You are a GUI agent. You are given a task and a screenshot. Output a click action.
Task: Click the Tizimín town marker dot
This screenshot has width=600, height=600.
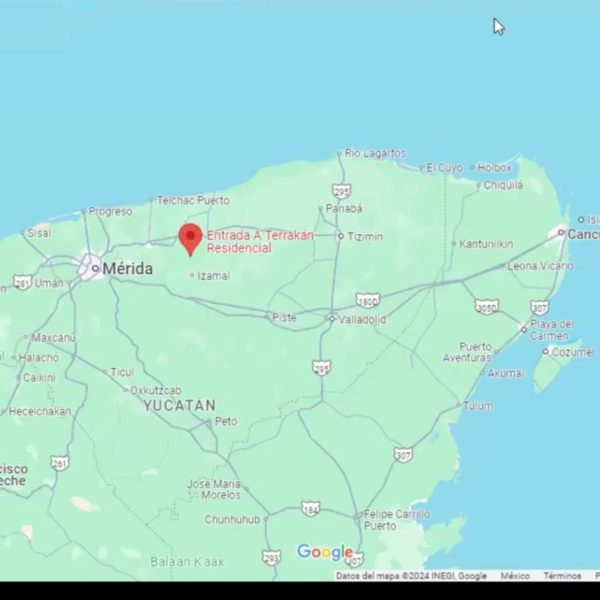341,236
